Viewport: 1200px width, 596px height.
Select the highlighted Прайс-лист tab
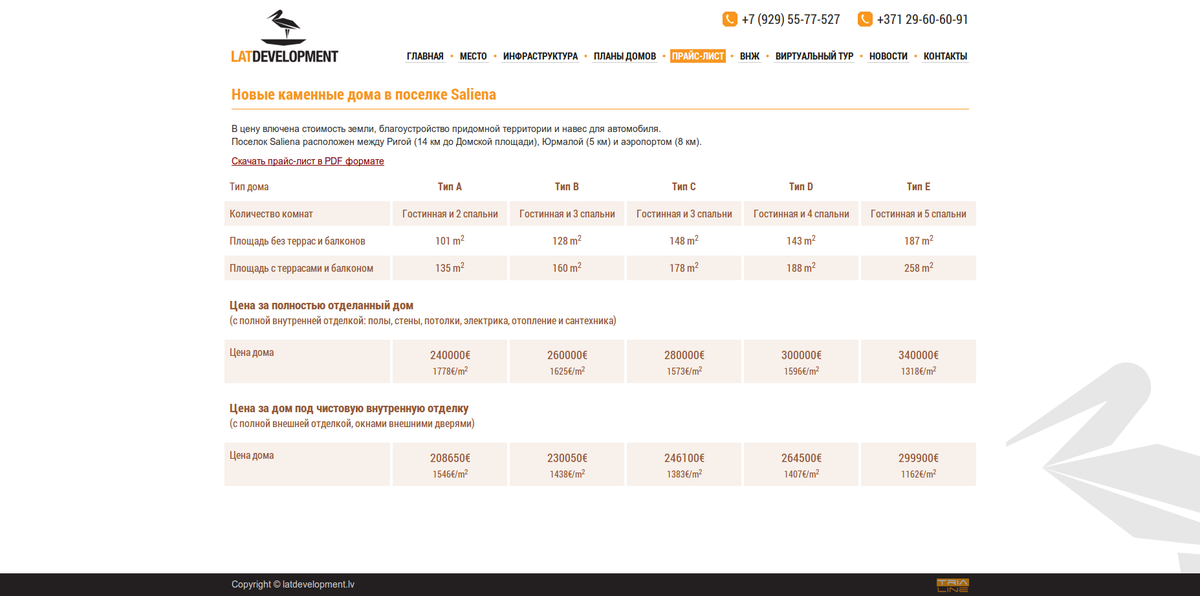click(x=698, y=57)
